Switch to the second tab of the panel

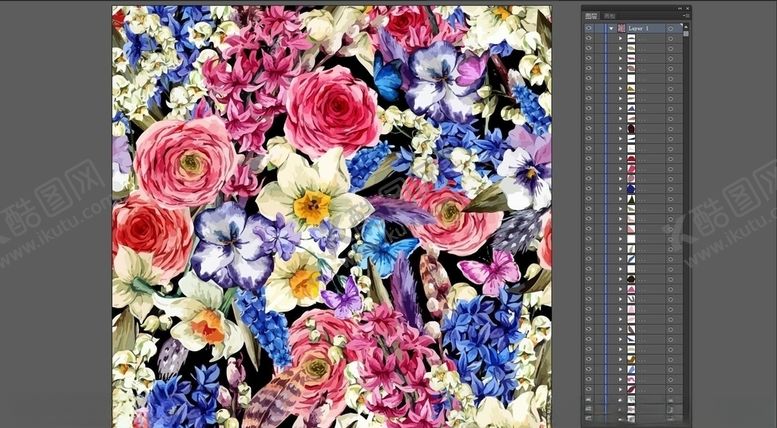610,17
